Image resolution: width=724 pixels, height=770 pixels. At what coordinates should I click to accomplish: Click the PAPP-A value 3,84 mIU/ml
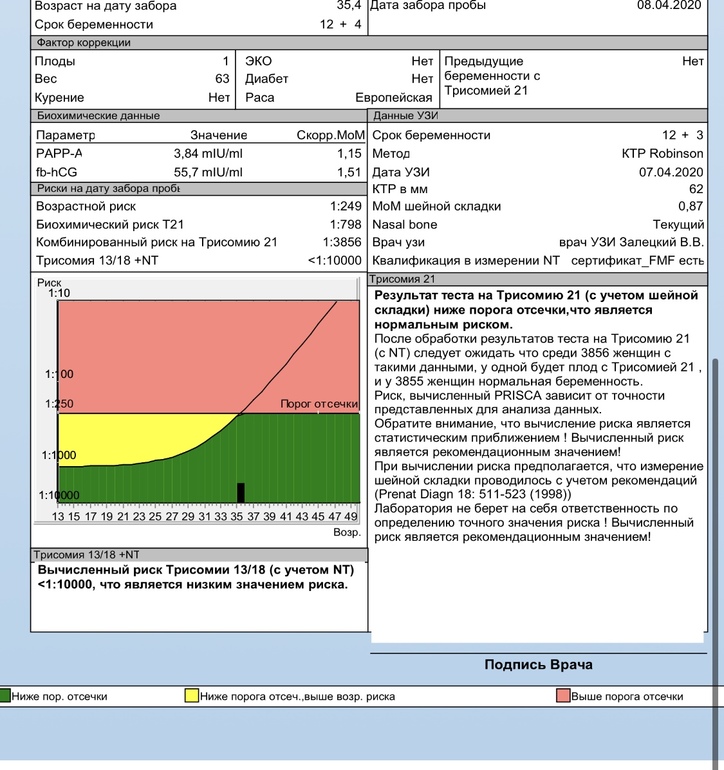[x=208, y=153]
